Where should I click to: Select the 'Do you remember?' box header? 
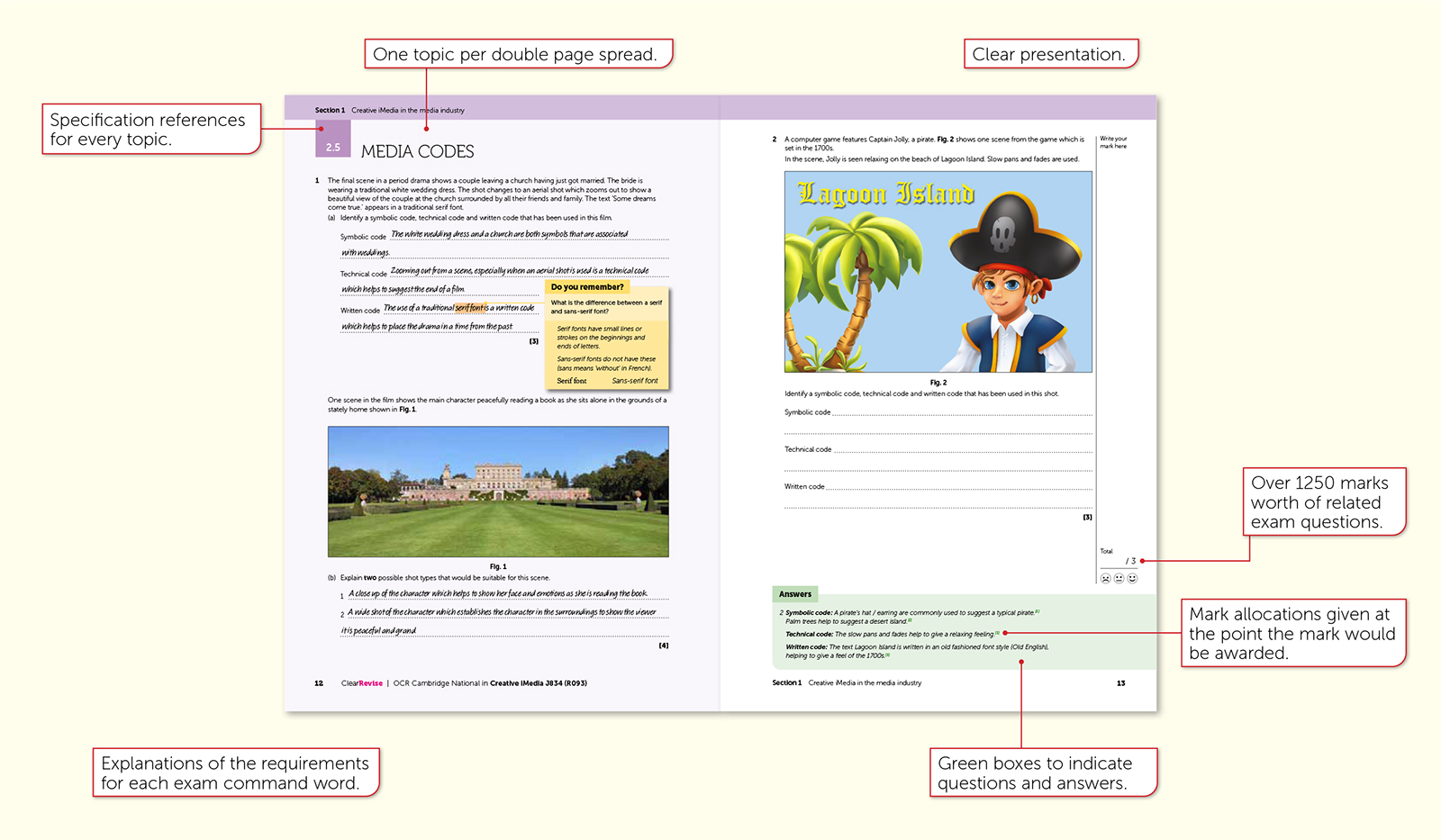587,287
